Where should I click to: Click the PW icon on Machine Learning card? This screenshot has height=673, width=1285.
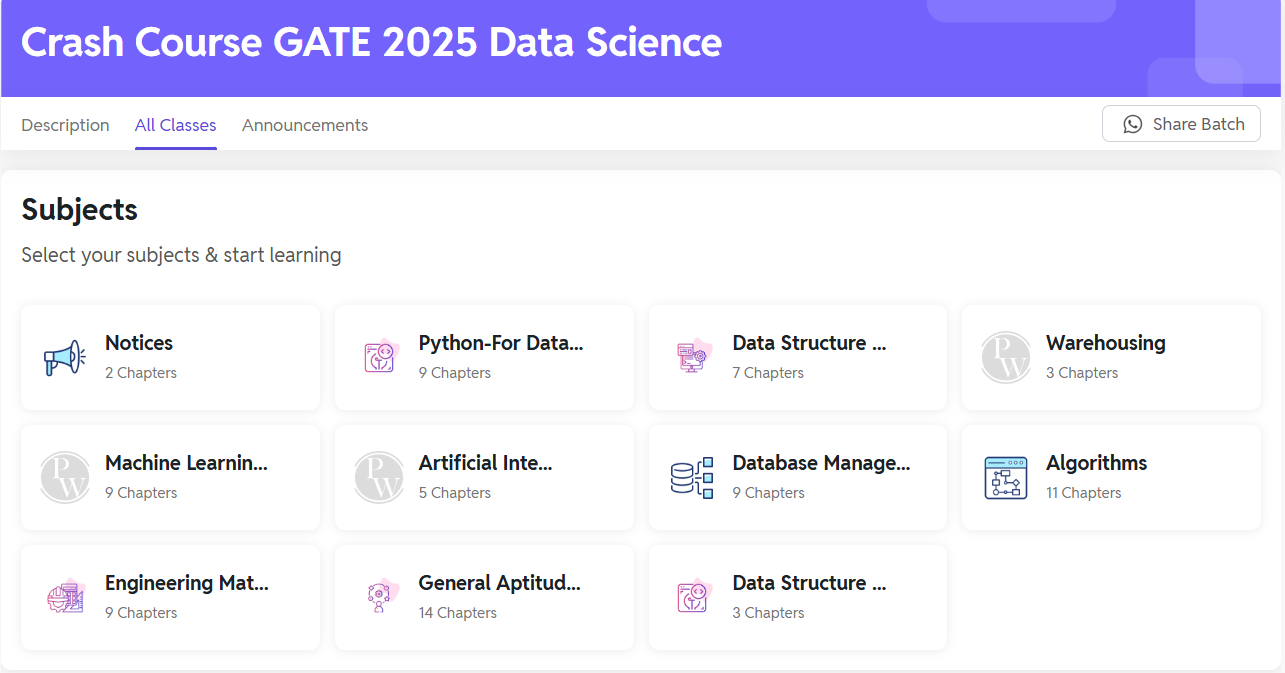click(64, 477)
